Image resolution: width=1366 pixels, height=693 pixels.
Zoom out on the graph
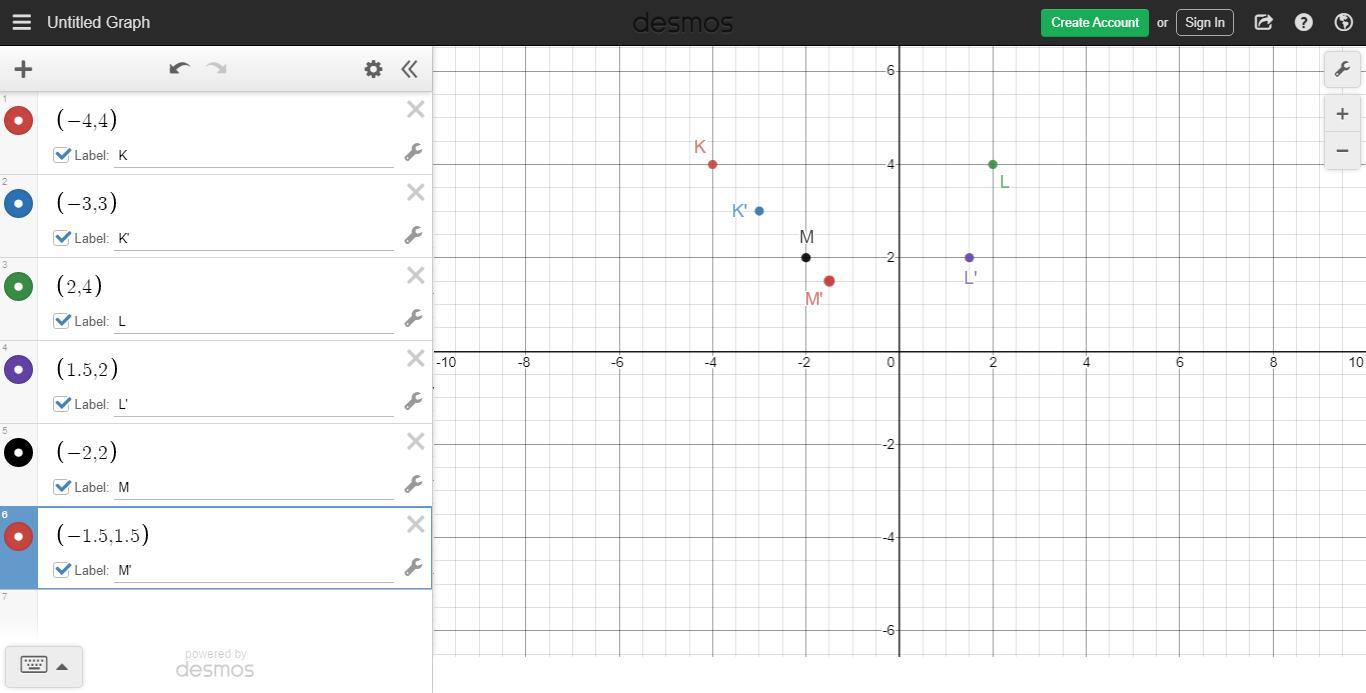(x=1342, y=151)
